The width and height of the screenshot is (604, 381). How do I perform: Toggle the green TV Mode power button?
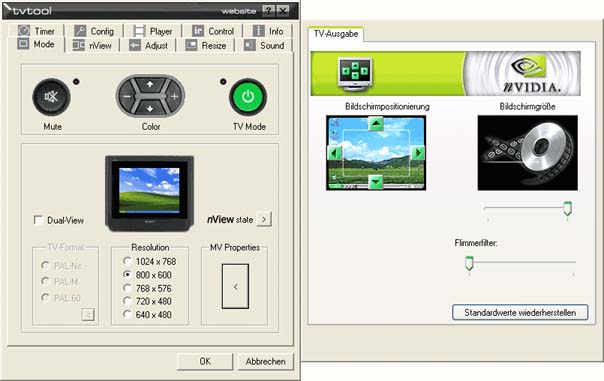[248, 97]
